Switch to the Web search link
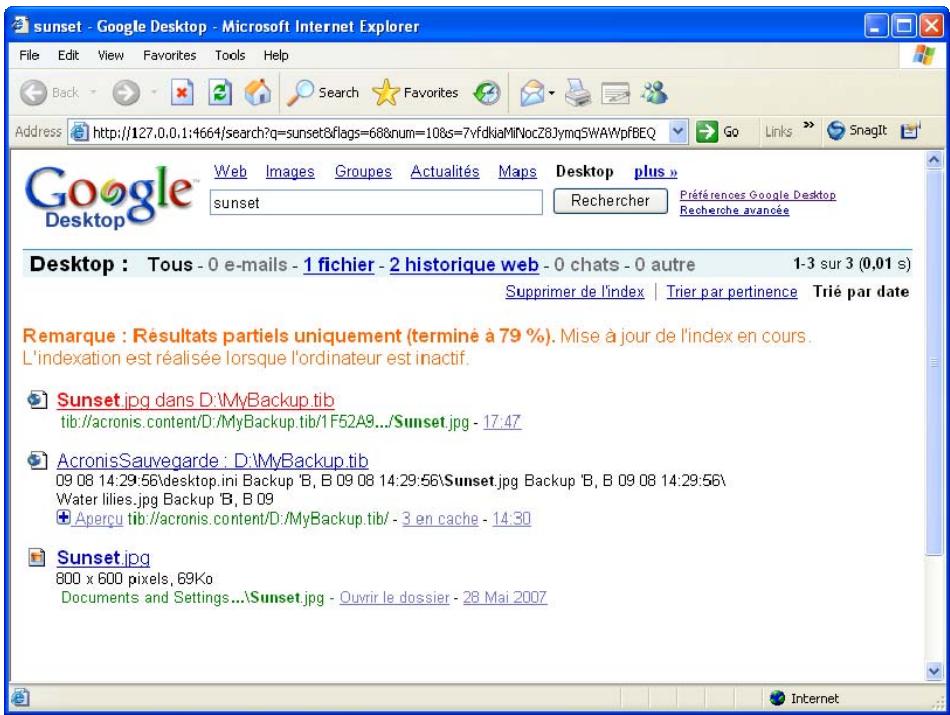 click(x=230, y=171)
